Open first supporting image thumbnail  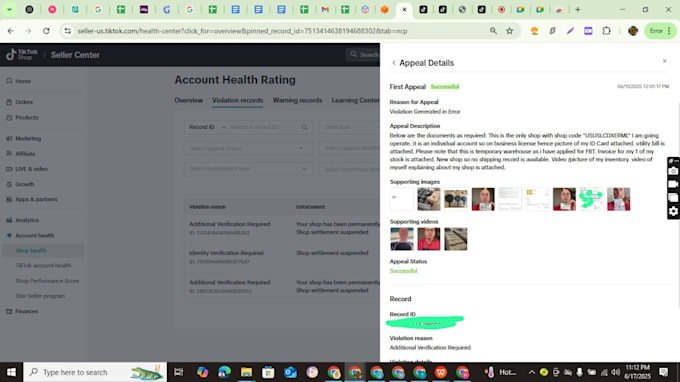401,199
